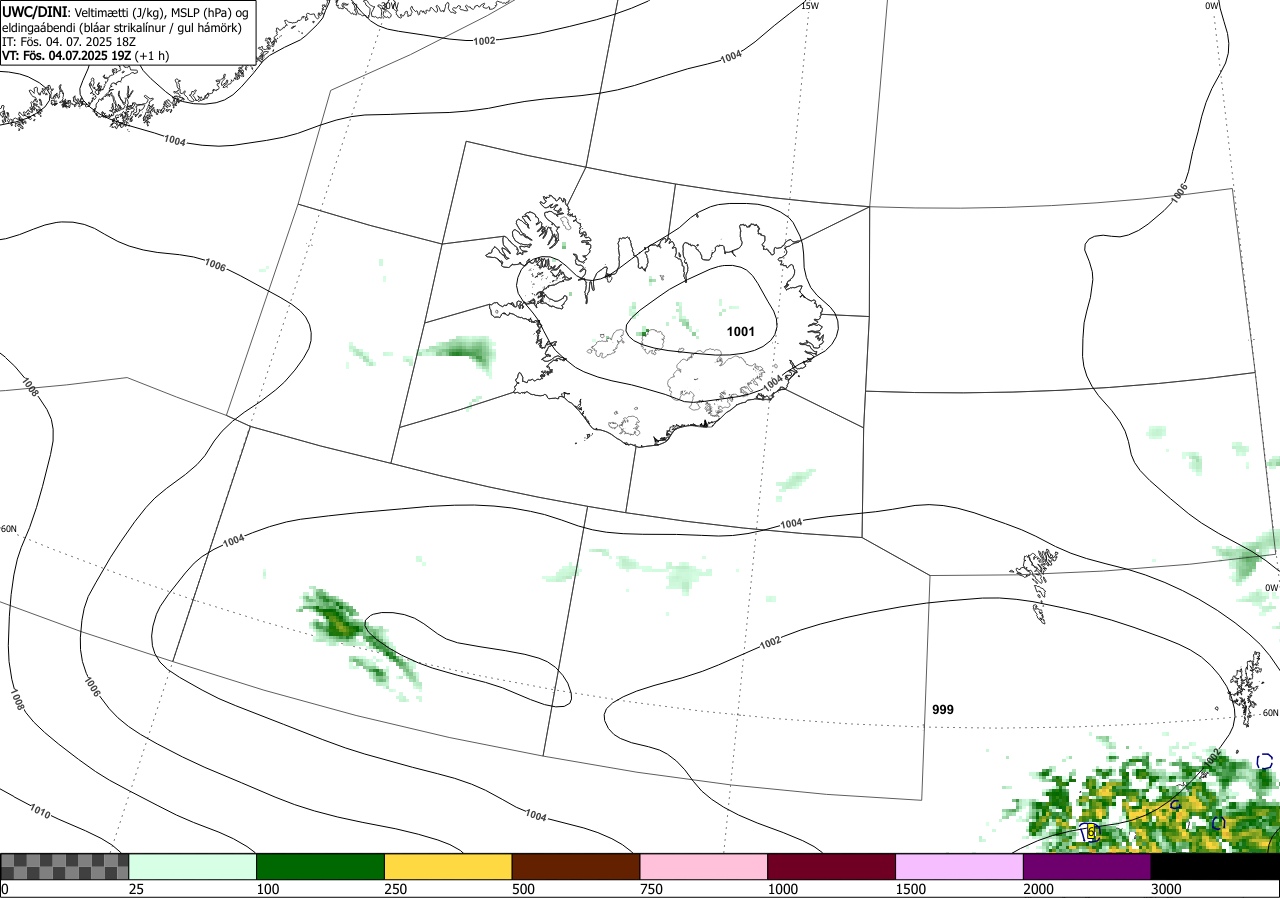The image size is (1280, 898).
Task: Click the gray checkered 0–25 legend swatch
Action: [64, 866]
